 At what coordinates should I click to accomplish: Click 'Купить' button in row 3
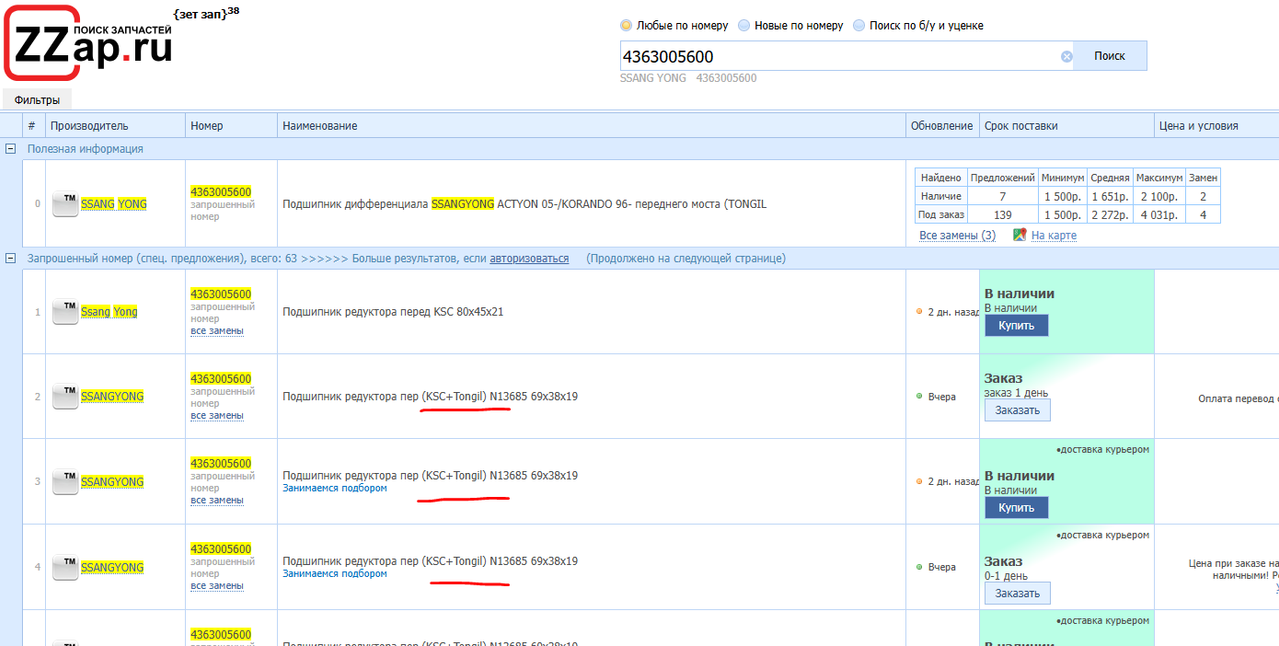(1016, 507)
